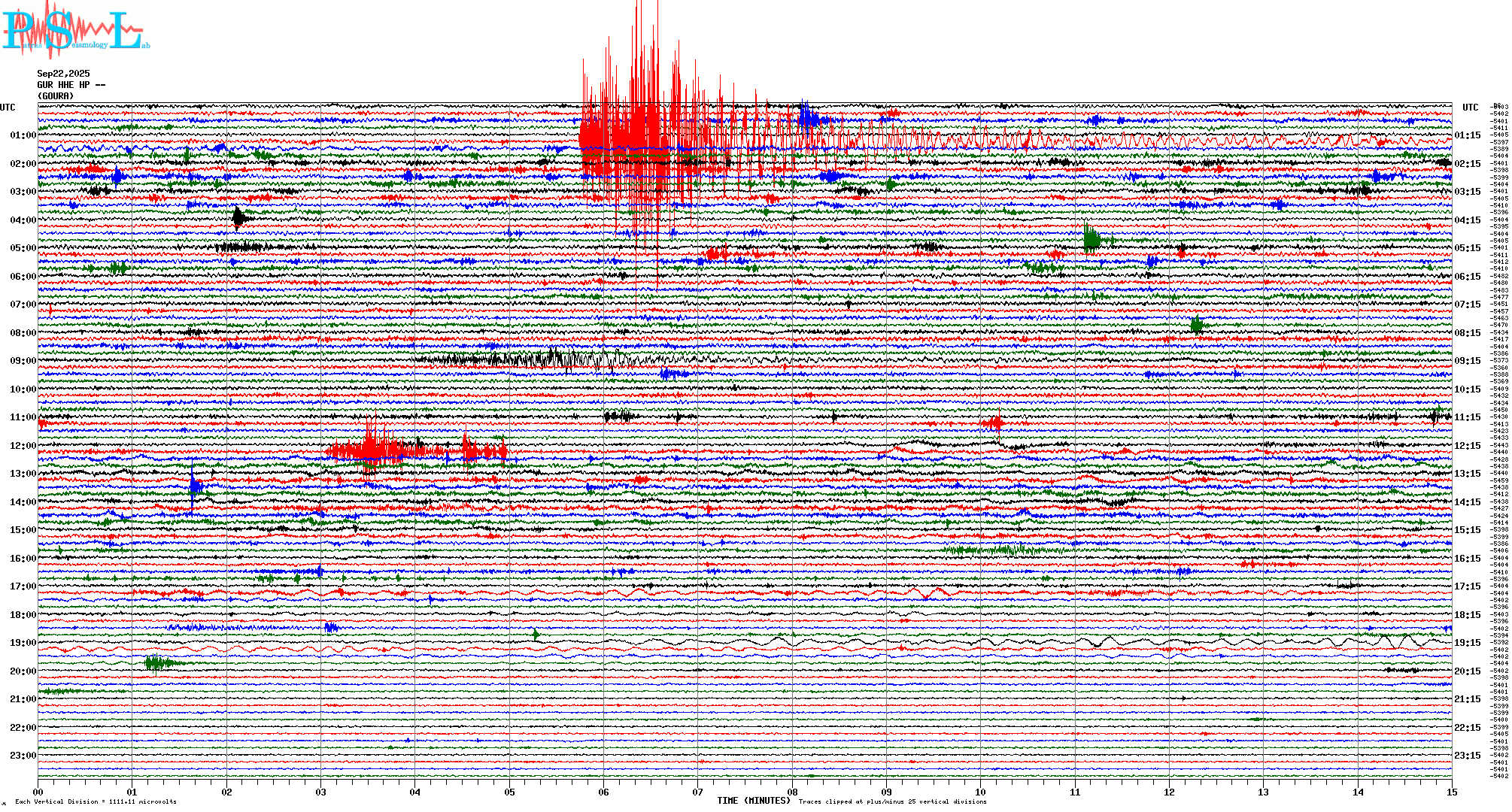1512x812 pixels.
Task: Select the 23:00 hour label
Action: (x=23, y=756)
